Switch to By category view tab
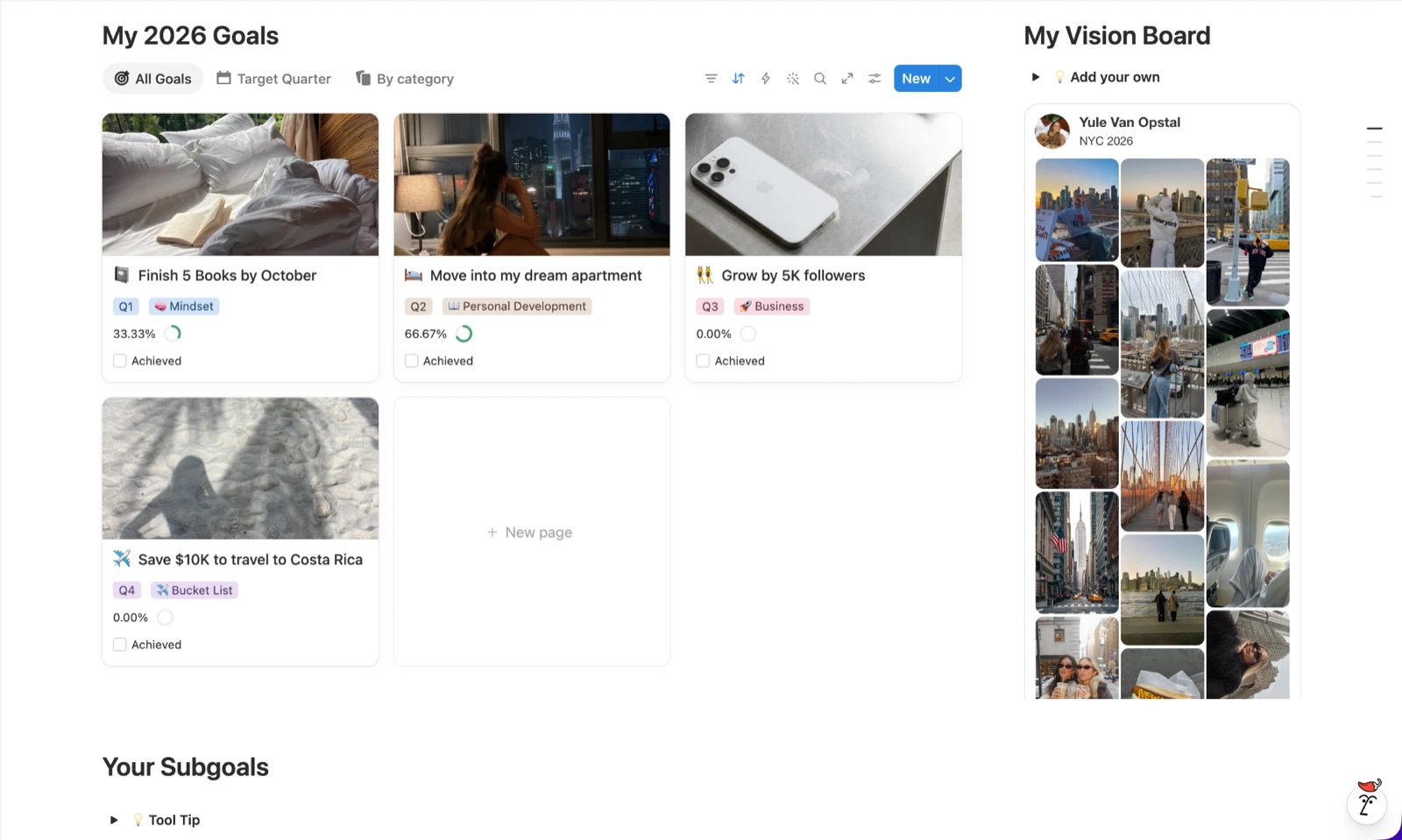Viewport: 1402px width, 840px height. (405, 79)
